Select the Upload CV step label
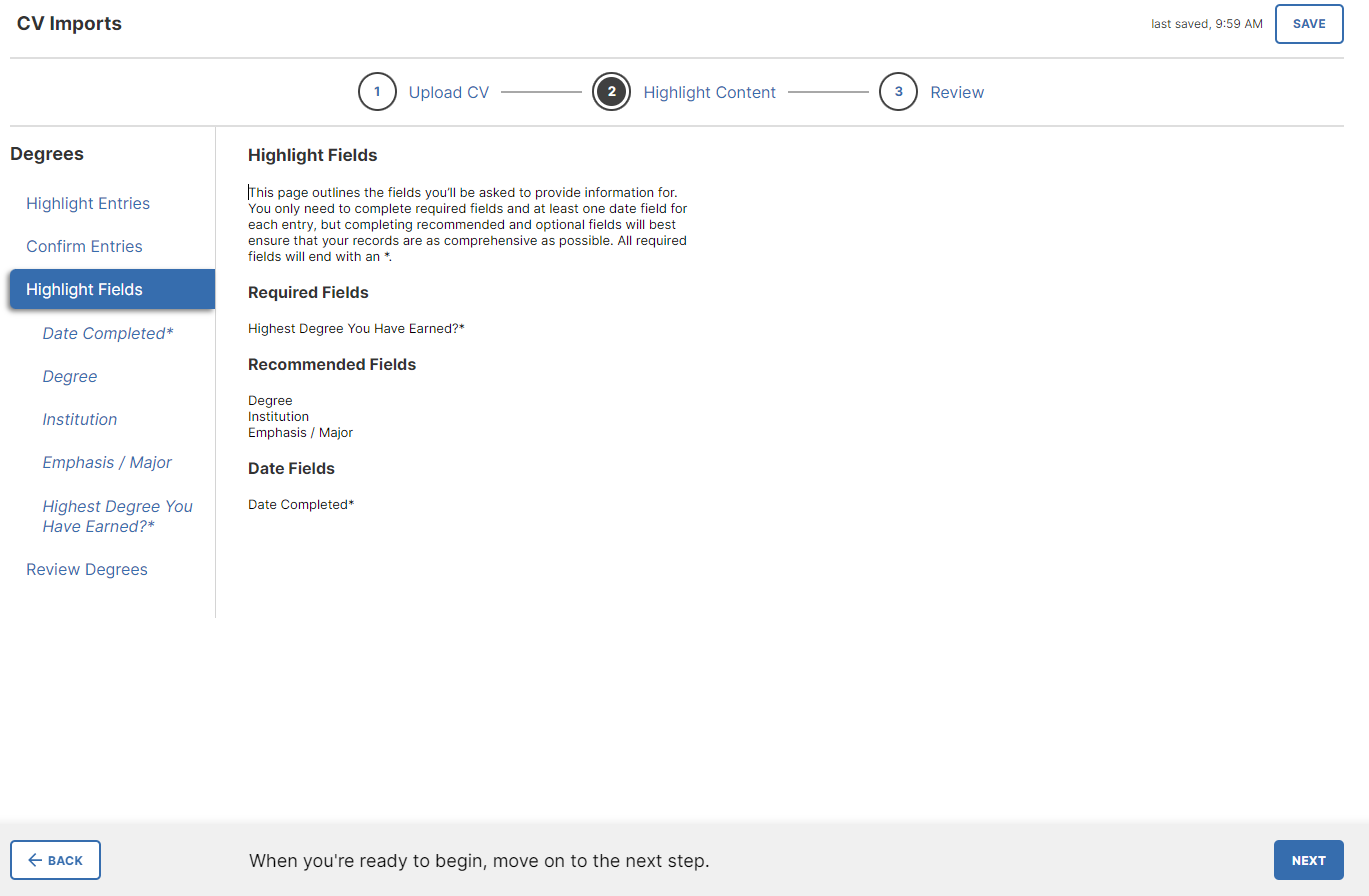1369x896 pixels. pyautogui.click(x=448, y=91)
